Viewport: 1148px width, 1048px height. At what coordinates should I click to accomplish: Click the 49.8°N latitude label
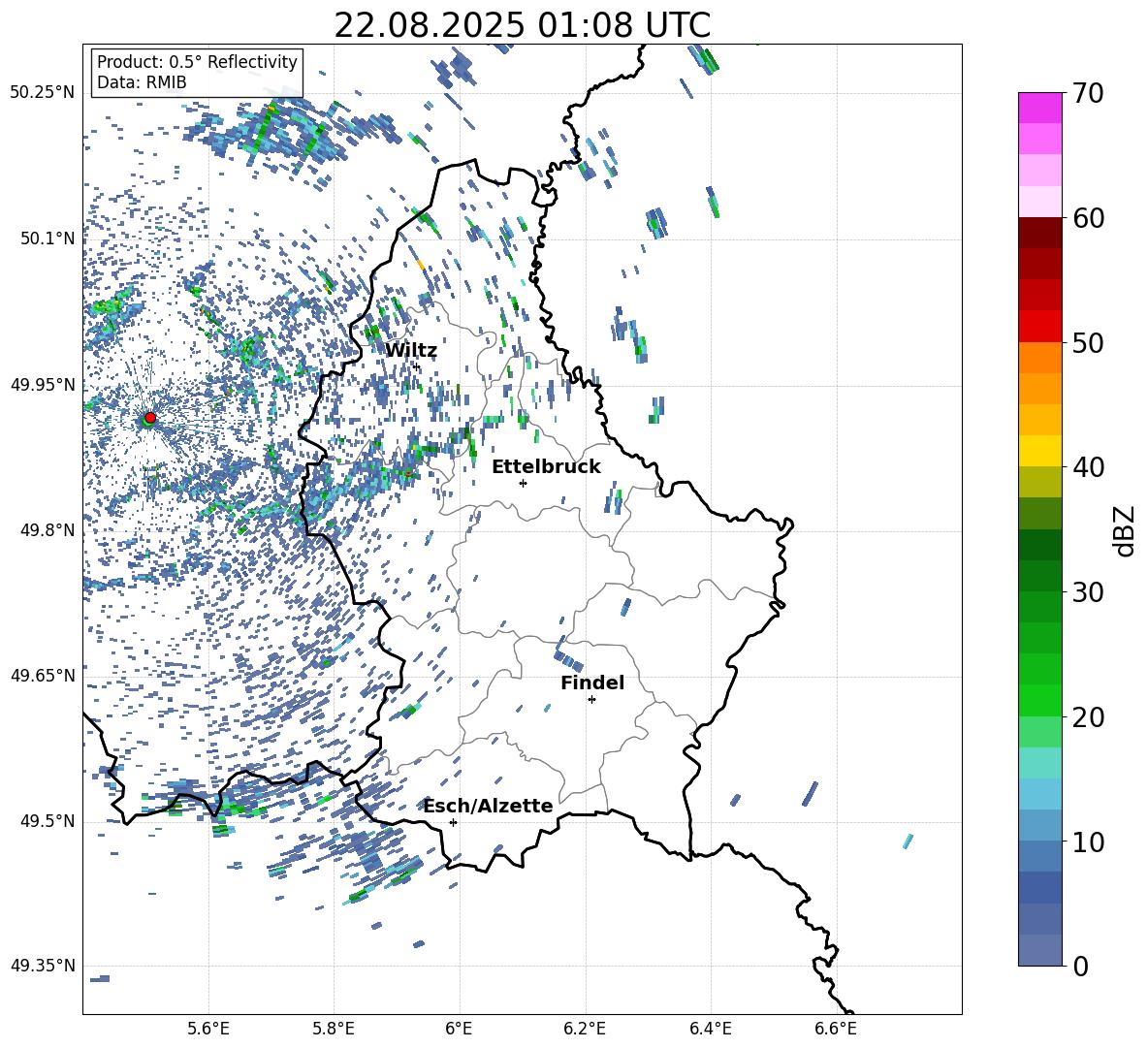pos(47,530)
